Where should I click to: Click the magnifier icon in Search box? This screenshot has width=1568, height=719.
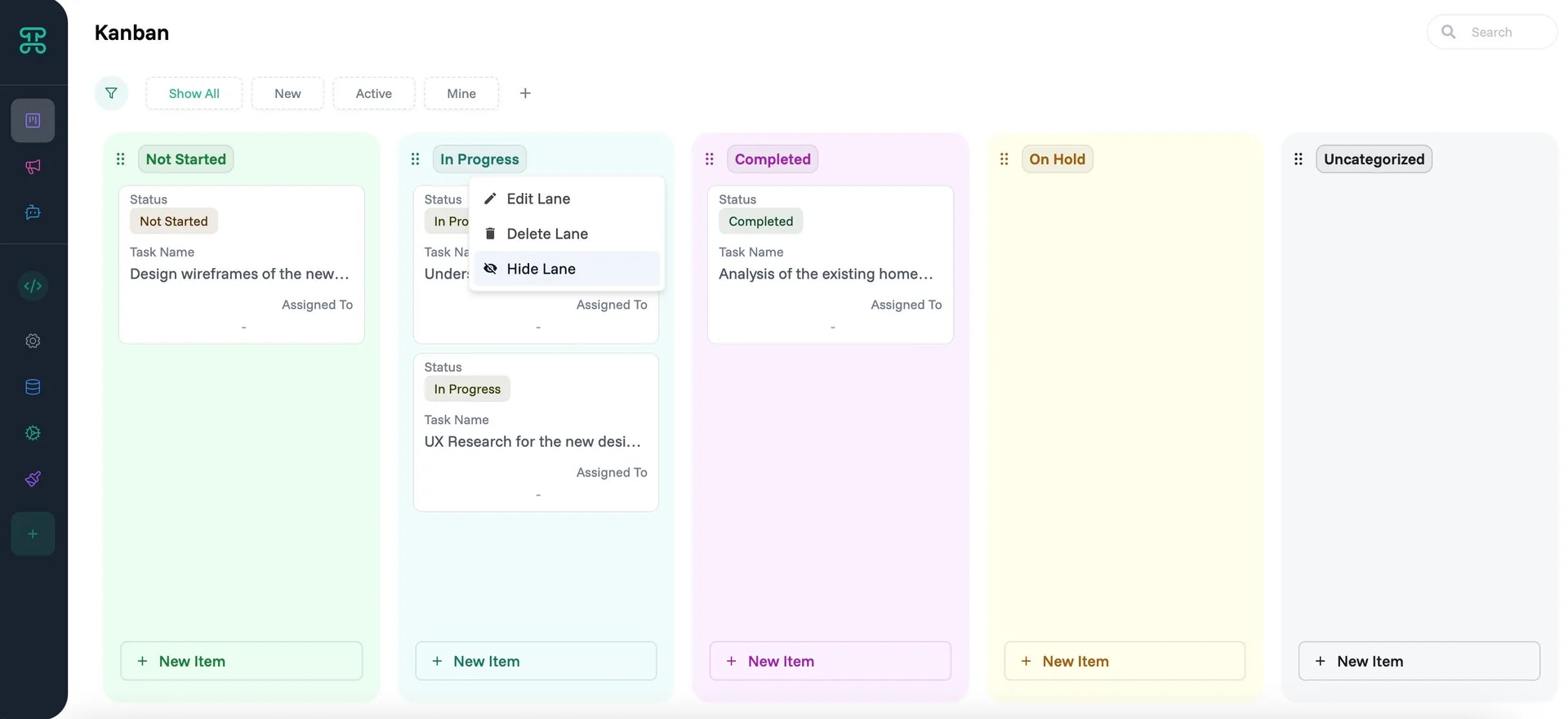1448,32
